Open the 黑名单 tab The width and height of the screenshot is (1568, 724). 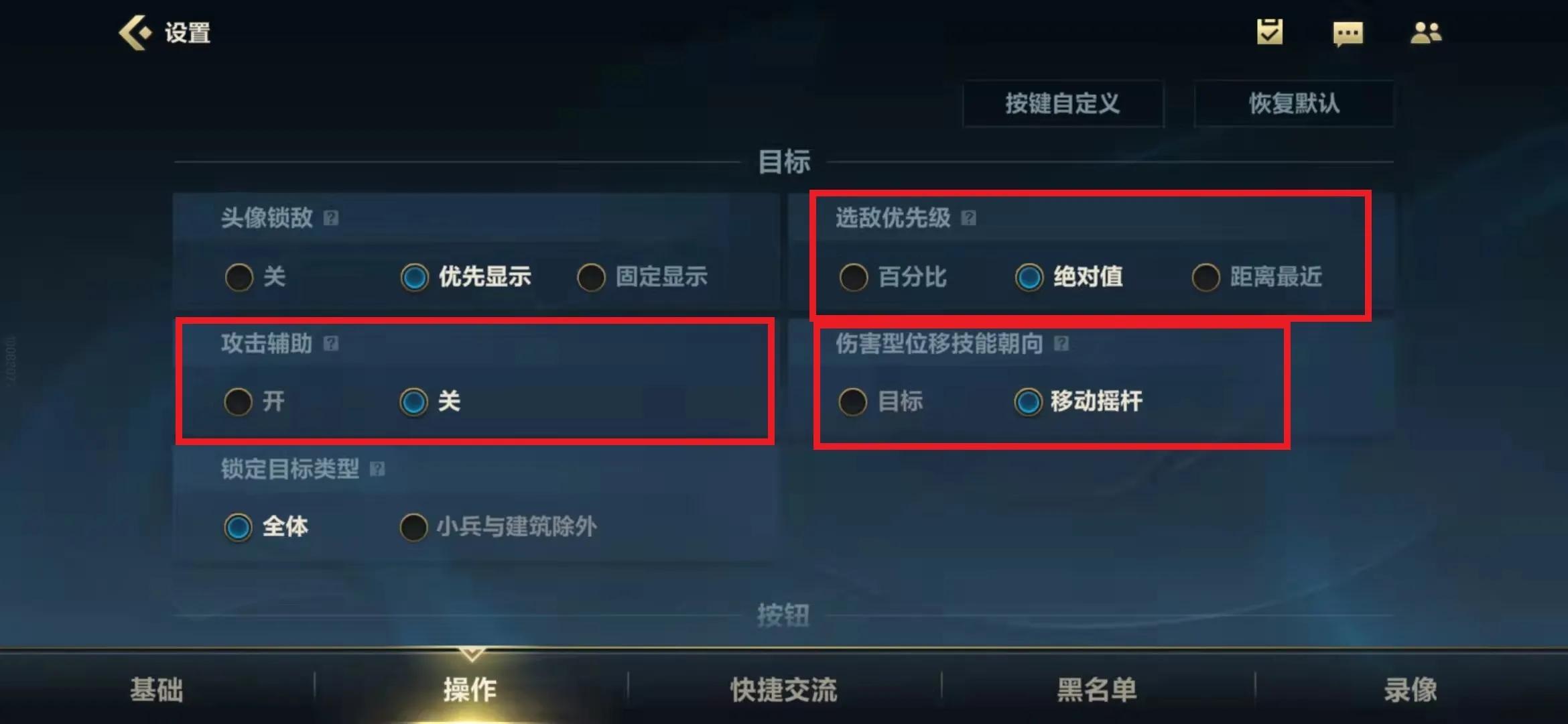pos(1097,689)
